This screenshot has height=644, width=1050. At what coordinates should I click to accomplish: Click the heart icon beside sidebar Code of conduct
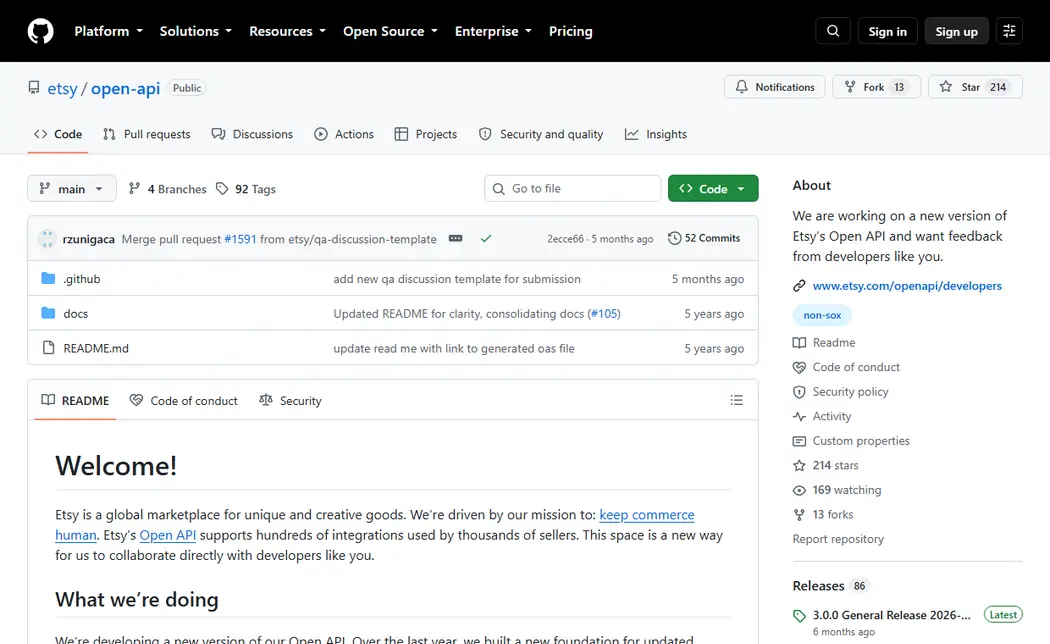(799, 368)
